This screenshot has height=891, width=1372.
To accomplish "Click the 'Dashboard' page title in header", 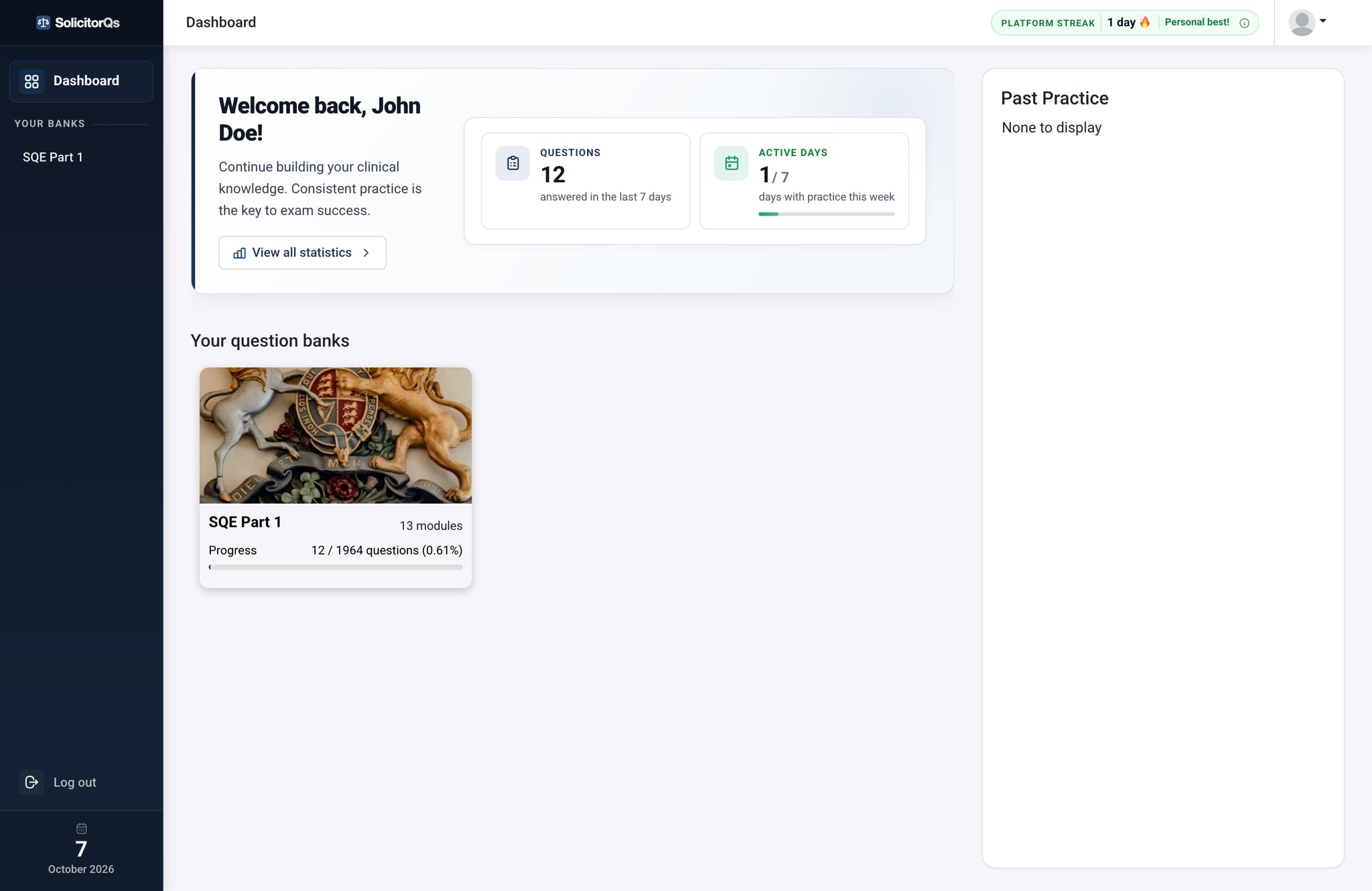I will tap(221, 22).
